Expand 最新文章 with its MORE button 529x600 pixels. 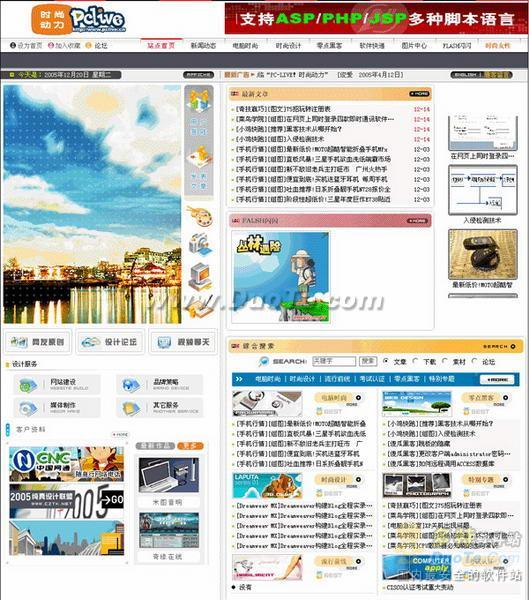pyautogui.click(x=419, y=94)
